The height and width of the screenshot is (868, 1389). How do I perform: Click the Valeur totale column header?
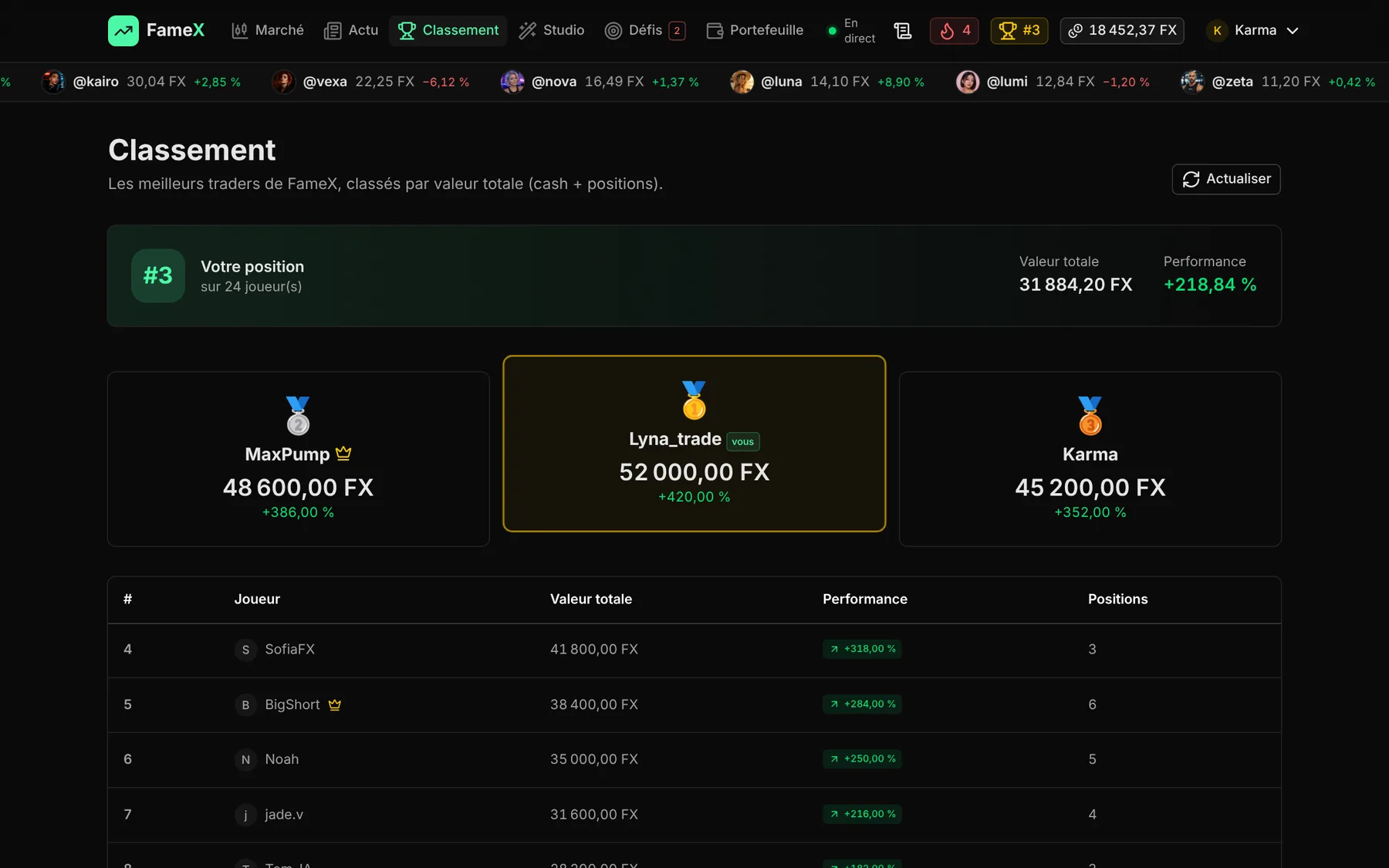click(591, 599)
